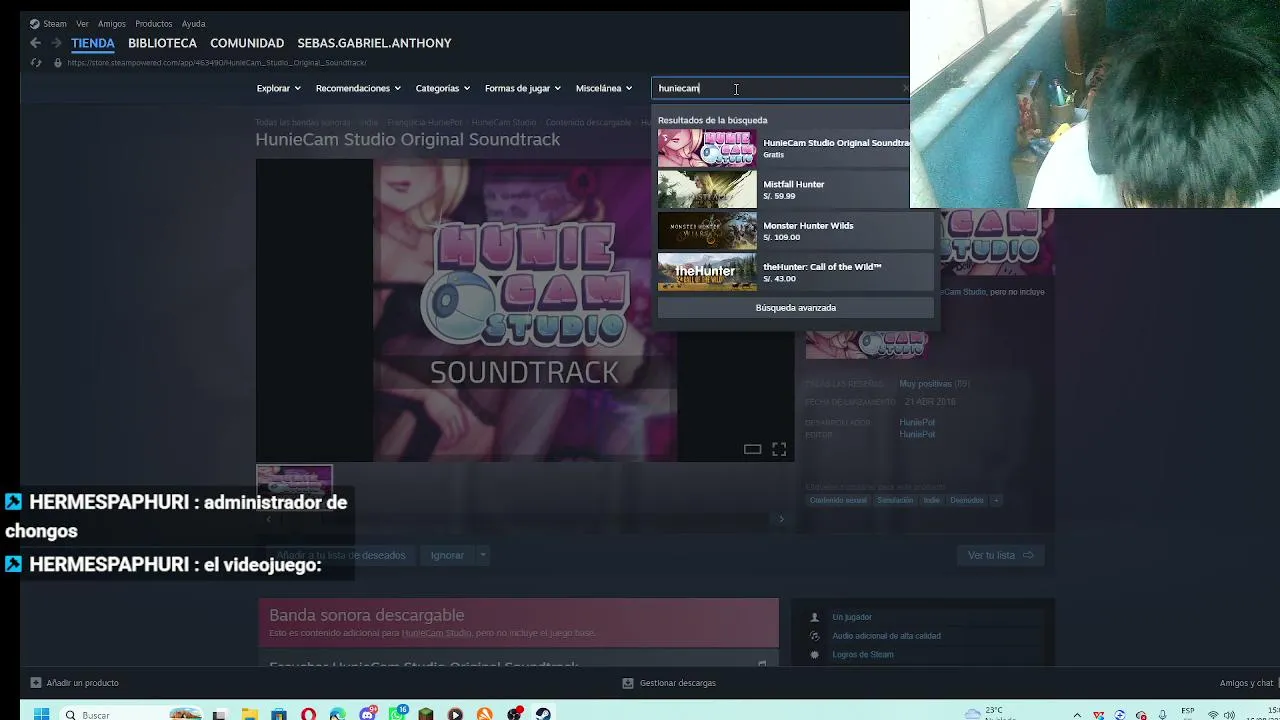Click Ver tu lista button
Viewport: 1280px width, 720px height.
pos(1000,555)
